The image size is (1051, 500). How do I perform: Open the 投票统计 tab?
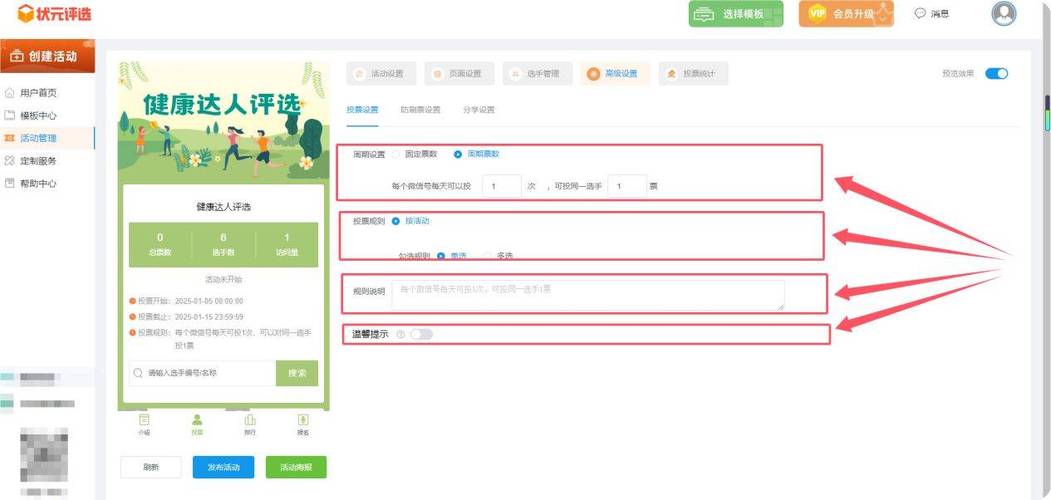[693, 74]
